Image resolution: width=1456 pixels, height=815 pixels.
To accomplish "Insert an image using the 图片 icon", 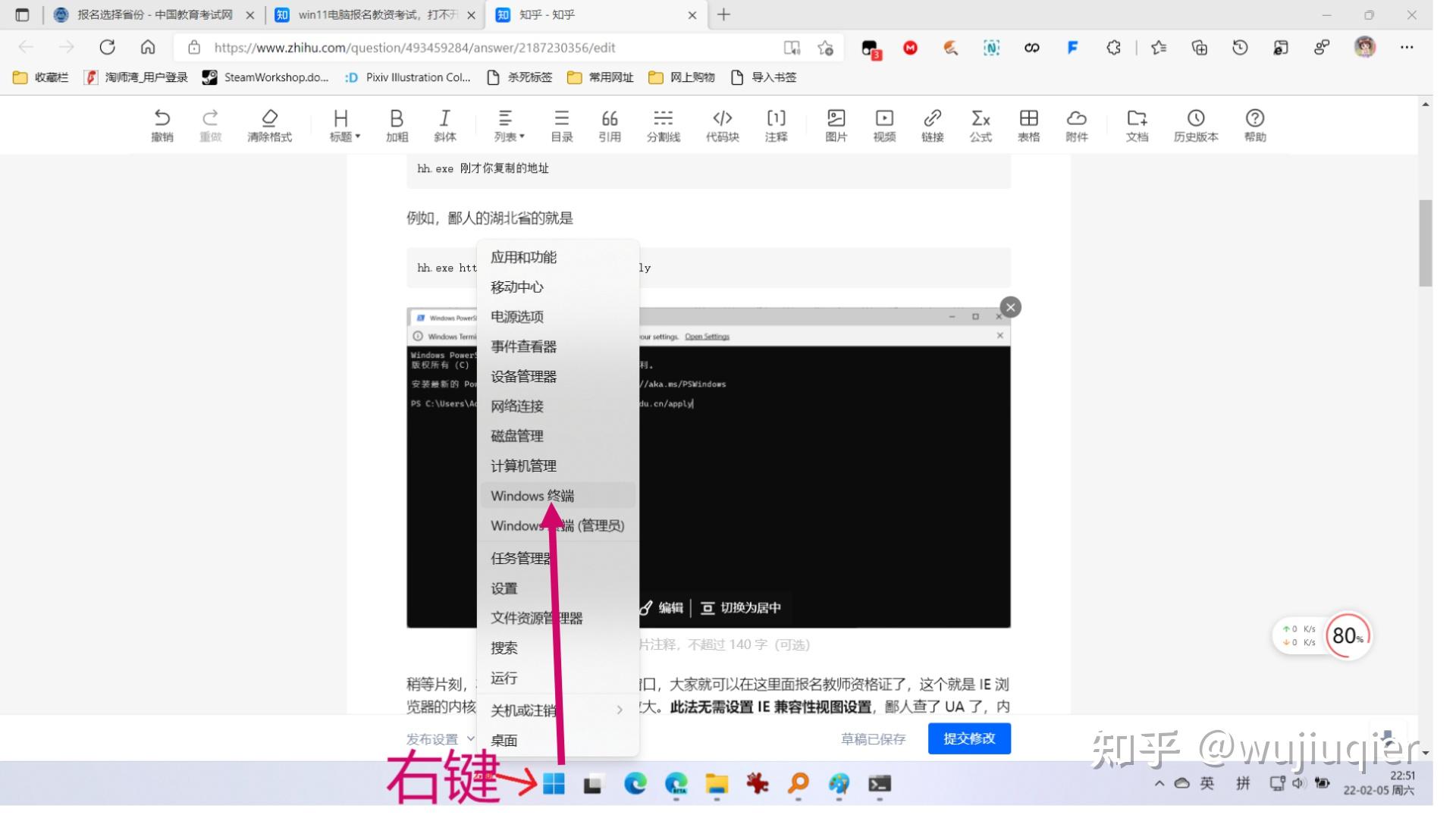I will pyautogui.click(x=835, y=125).
